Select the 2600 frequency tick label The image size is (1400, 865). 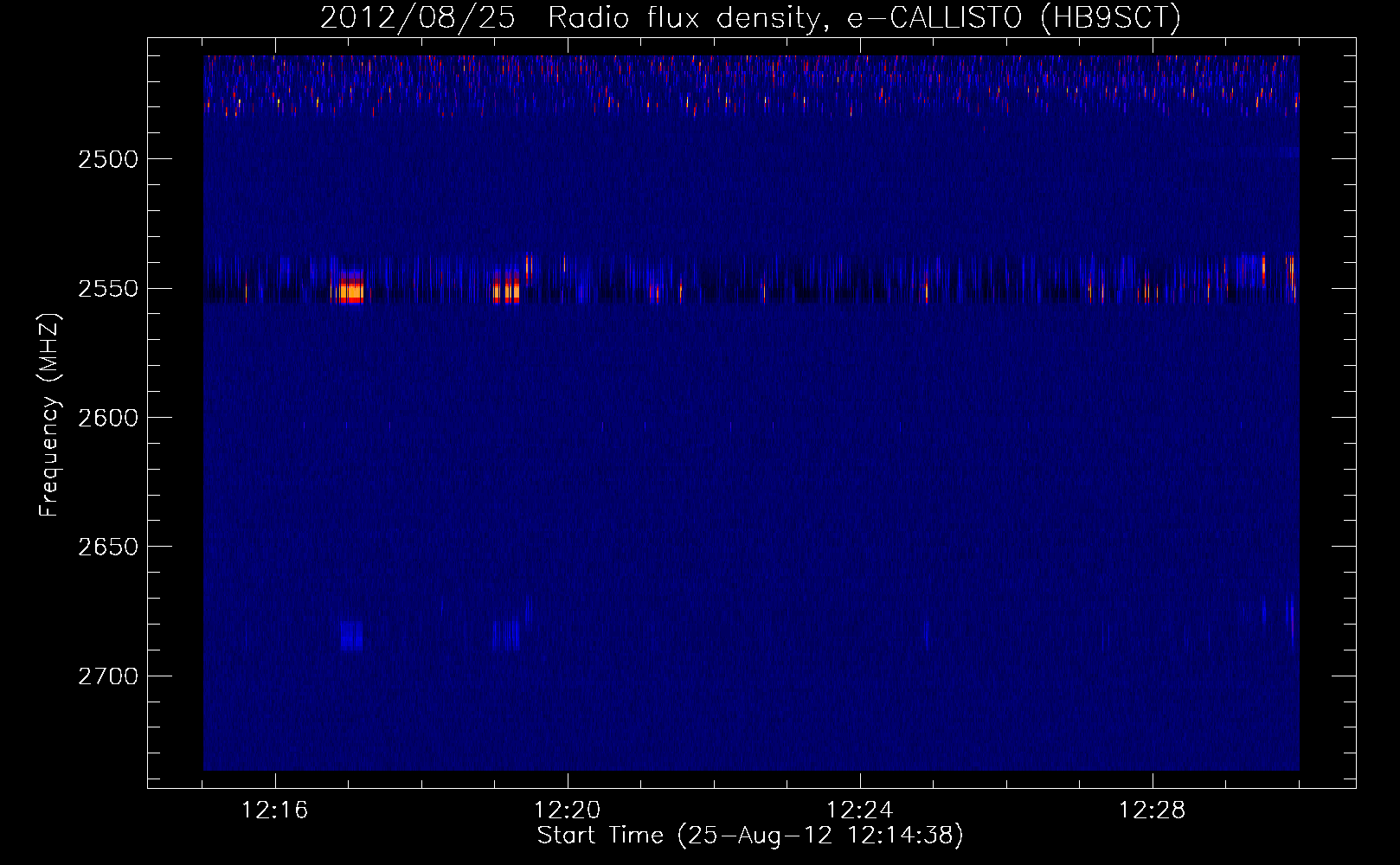click(108, 418)
